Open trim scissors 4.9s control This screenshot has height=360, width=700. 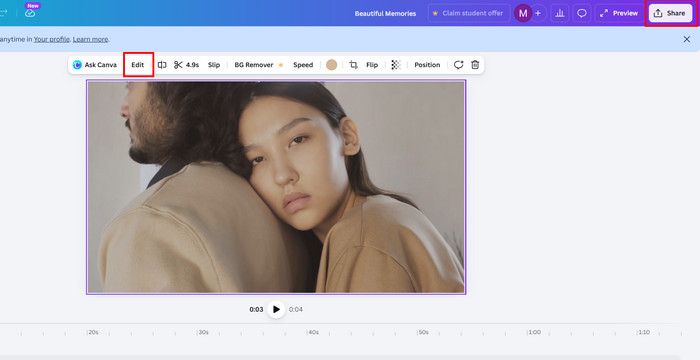[187, 65]
